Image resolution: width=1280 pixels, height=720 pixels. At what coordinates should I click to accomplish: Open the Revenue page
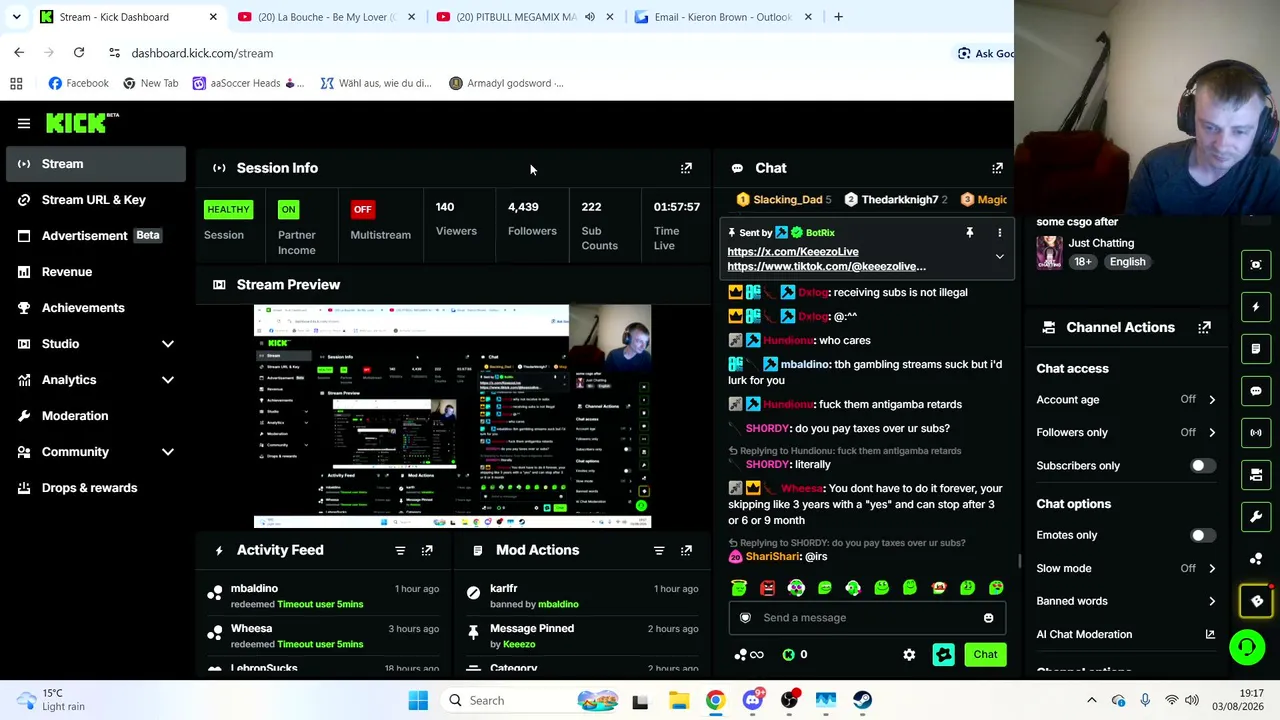point(96,272)
